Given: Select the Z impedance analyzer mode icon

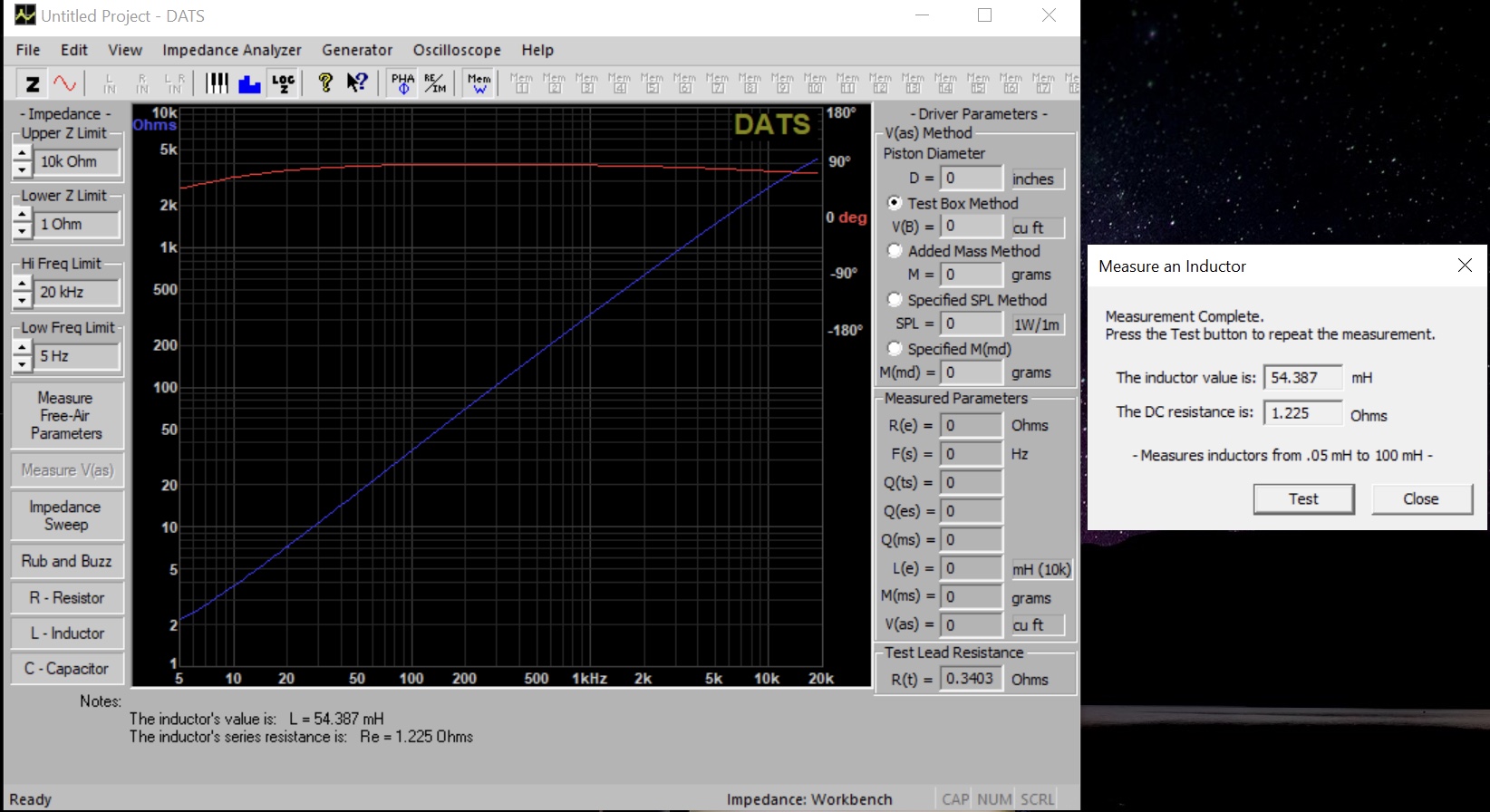Looking at the screenshot, I should click(x=33, y=83).
